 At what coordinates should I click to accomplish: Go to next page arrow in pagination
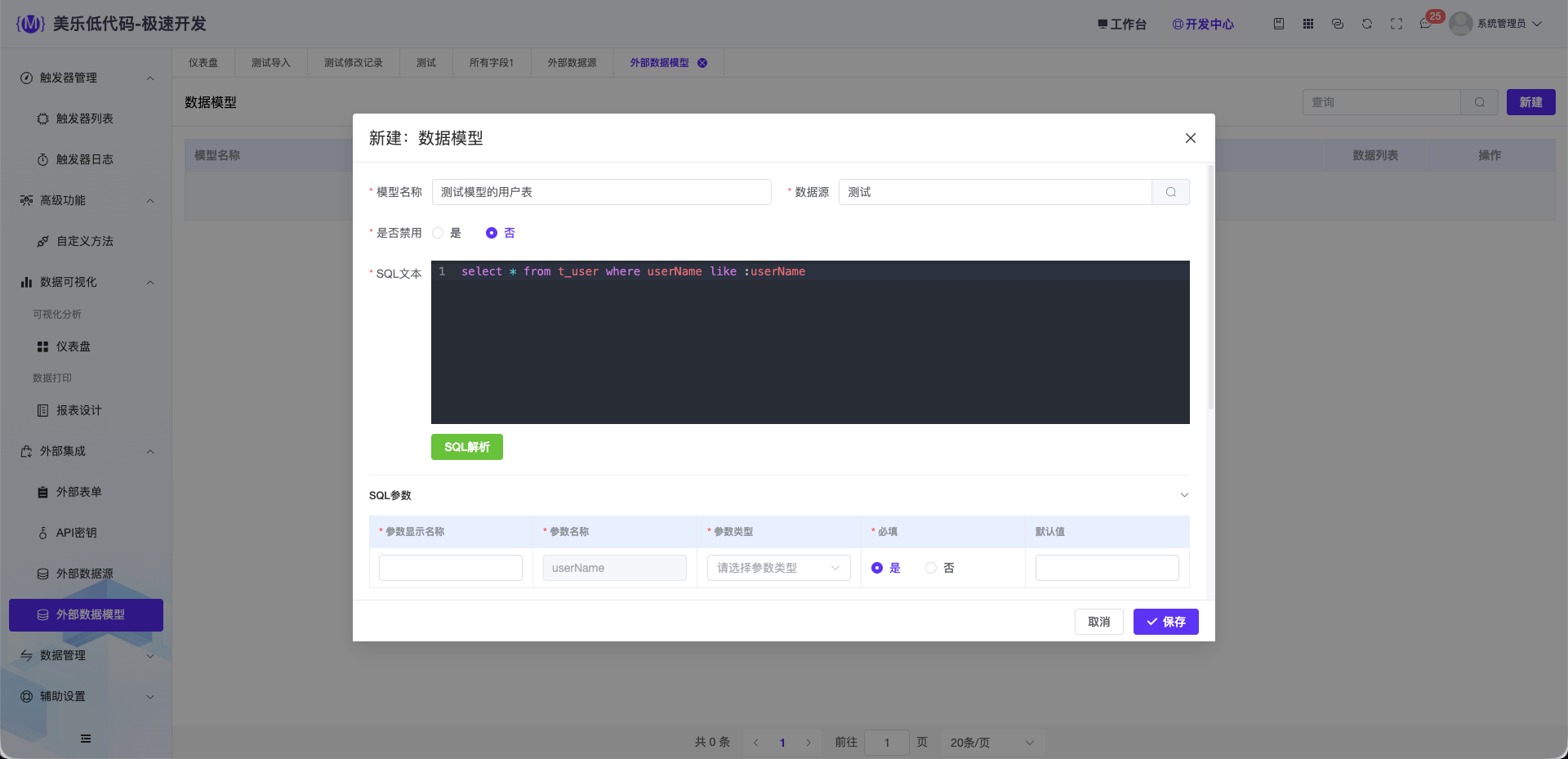coord(808,743)
